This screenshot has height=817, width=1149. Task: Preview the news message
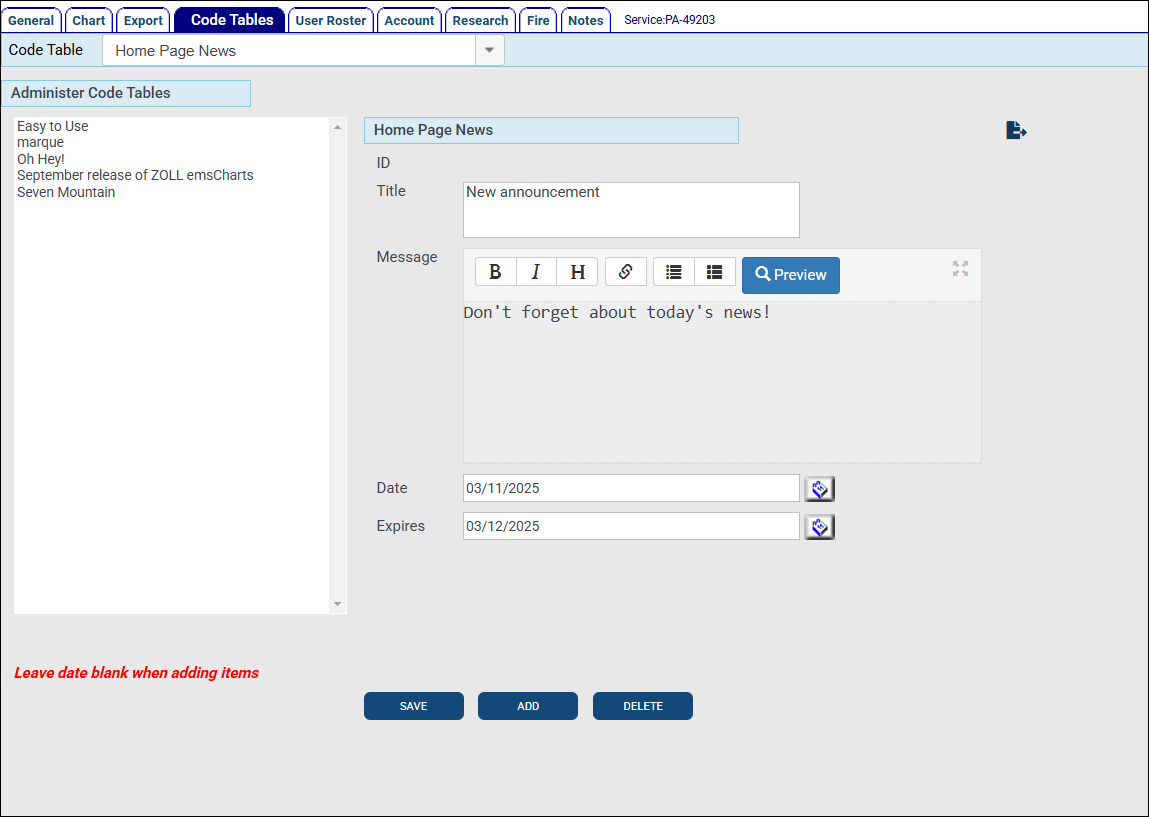(x=790, y=275)
